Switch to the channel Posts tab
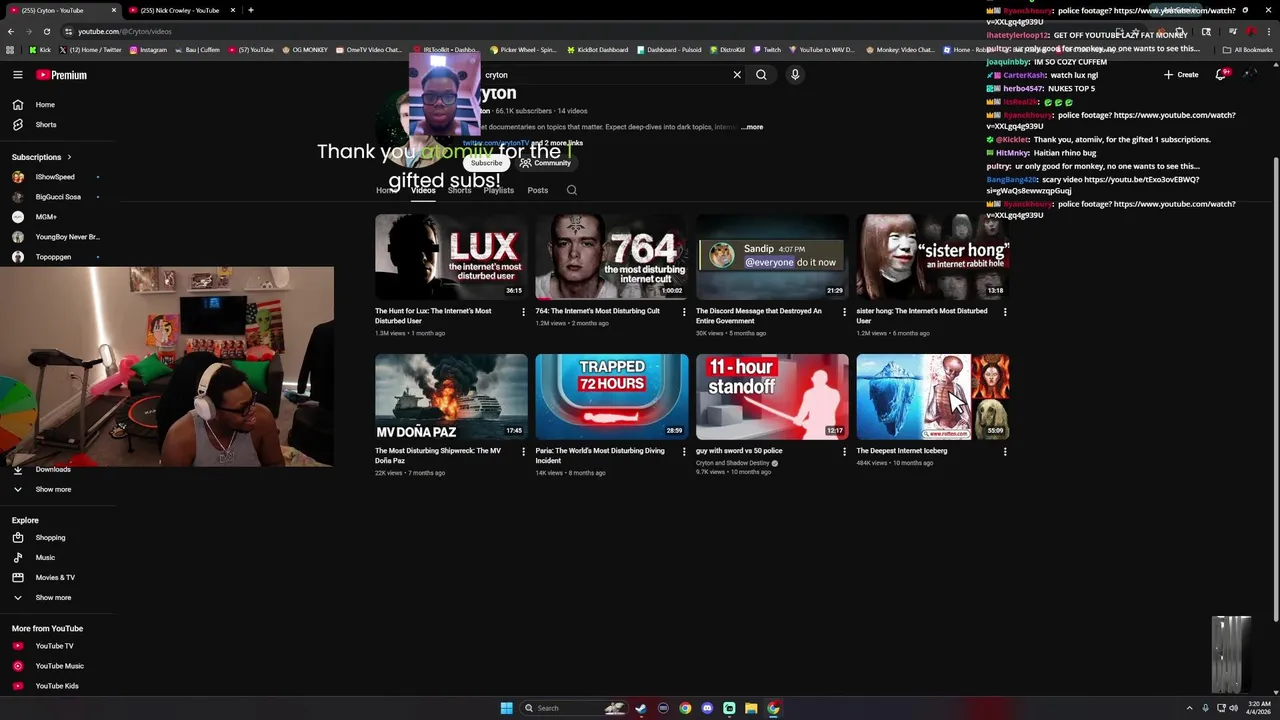1280x720 pixels. pyautogui.click(x=538, y=190)
